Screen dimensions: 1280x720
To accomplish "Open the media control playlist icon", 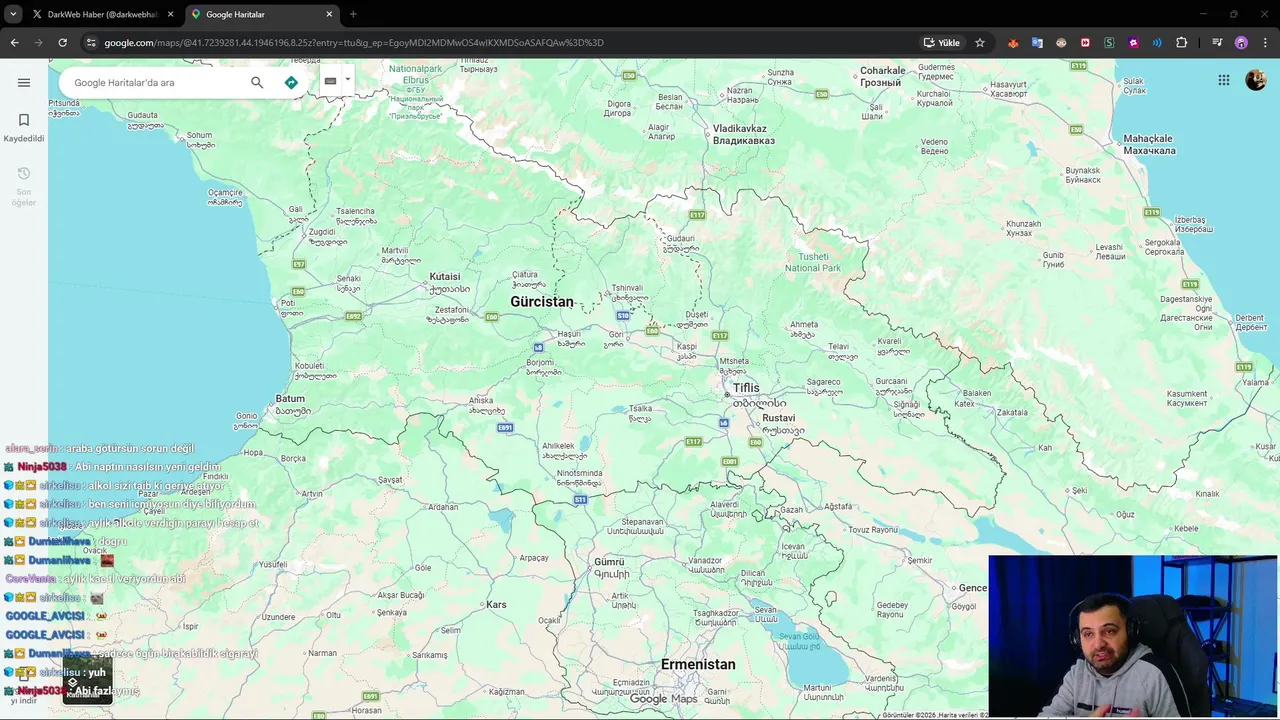I will point(1217,42).
